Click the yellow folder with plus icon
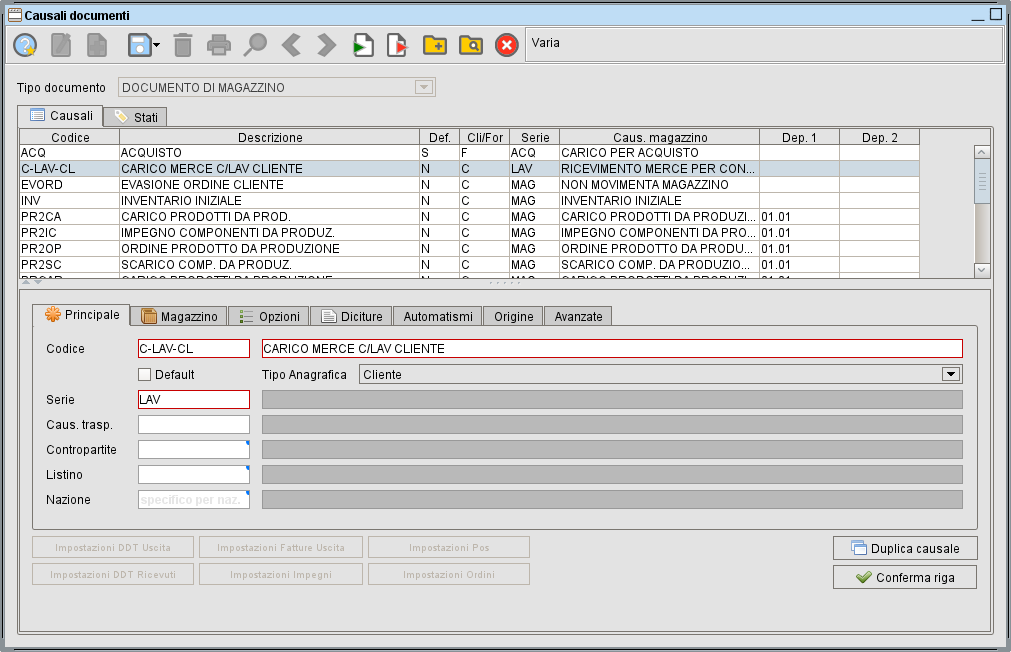The width and height of the screenshot is (1011, 652). (434, 45)
